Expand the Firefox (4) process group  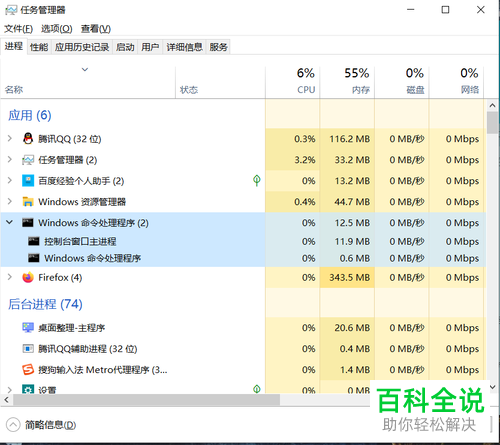(x=10, y=277)
